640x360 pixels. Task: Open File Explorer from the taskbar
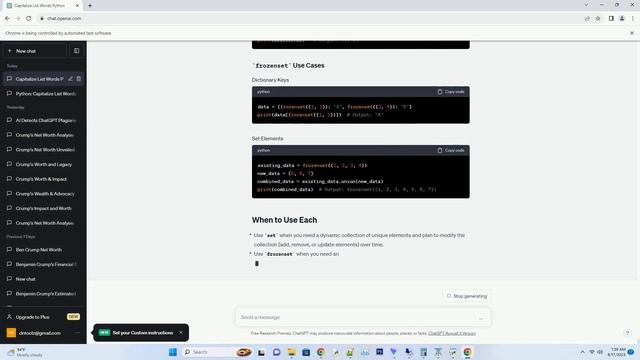click(291, 352)
